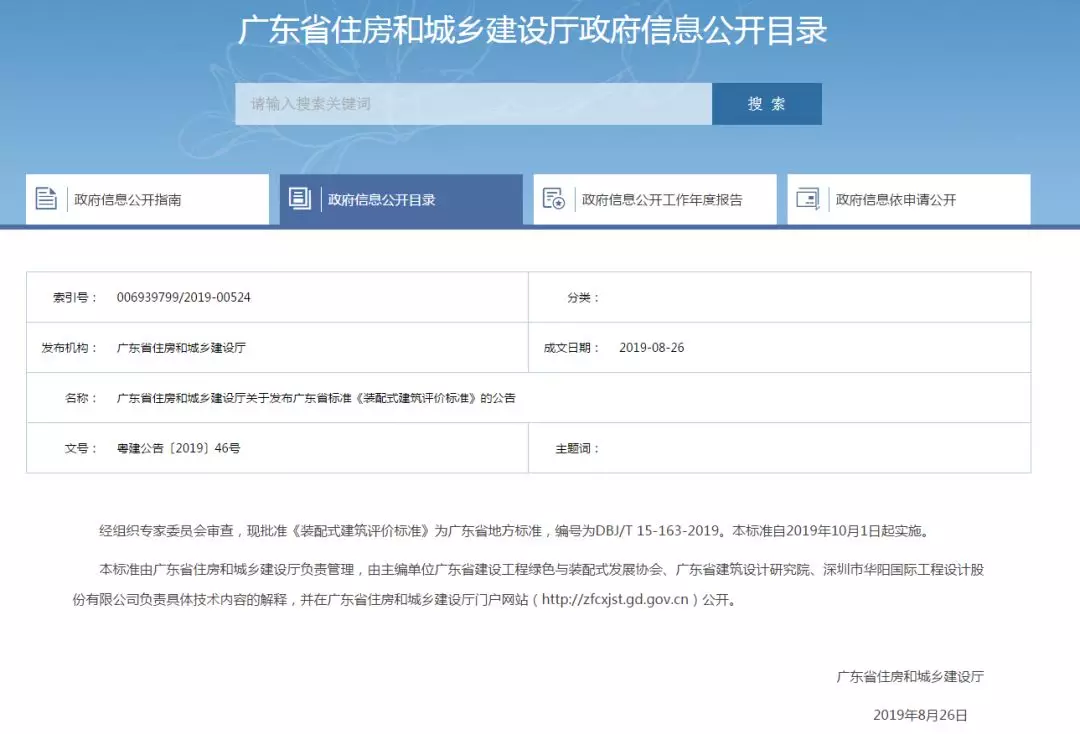
Task: Switch to the 政府信息依申请公开 tab
Action: pos(908,199)
